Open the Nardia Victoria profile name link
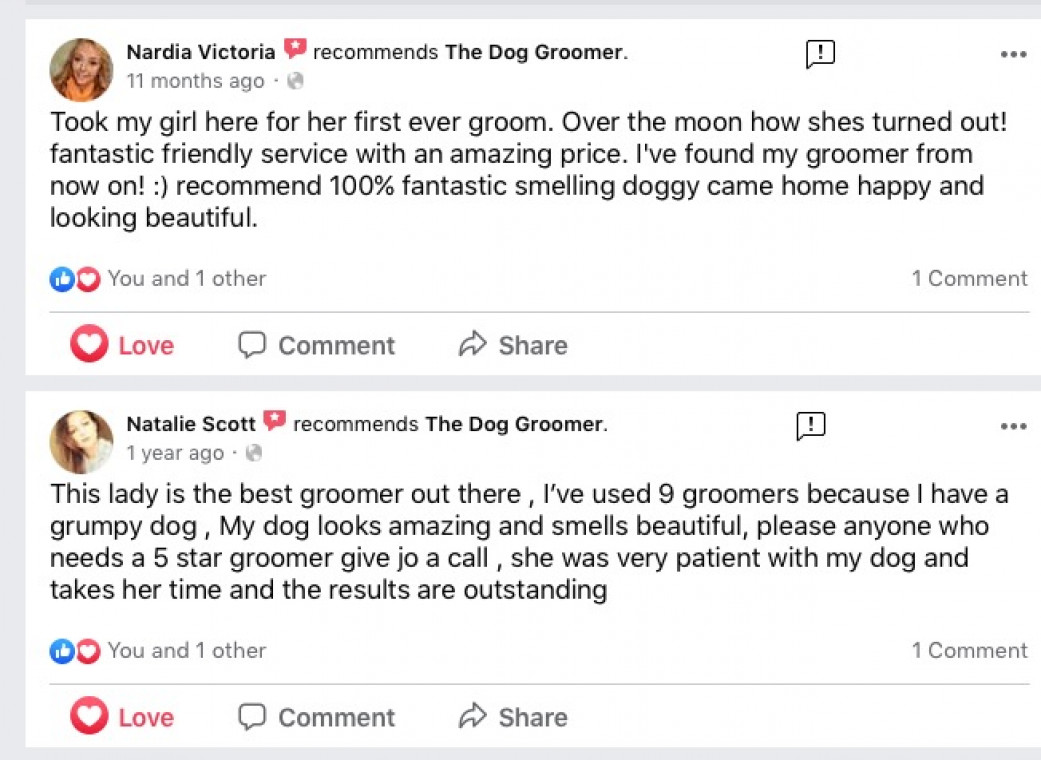Image resolution: width=1041 pixels, height=760 pixels. coord(200,52)
